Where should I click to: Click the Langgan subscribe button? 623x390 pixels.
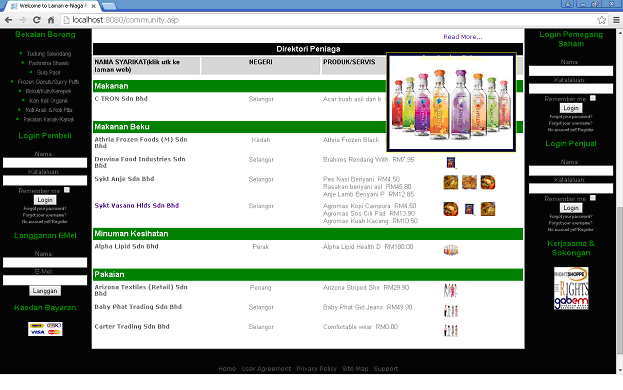[x=45, y=291]
